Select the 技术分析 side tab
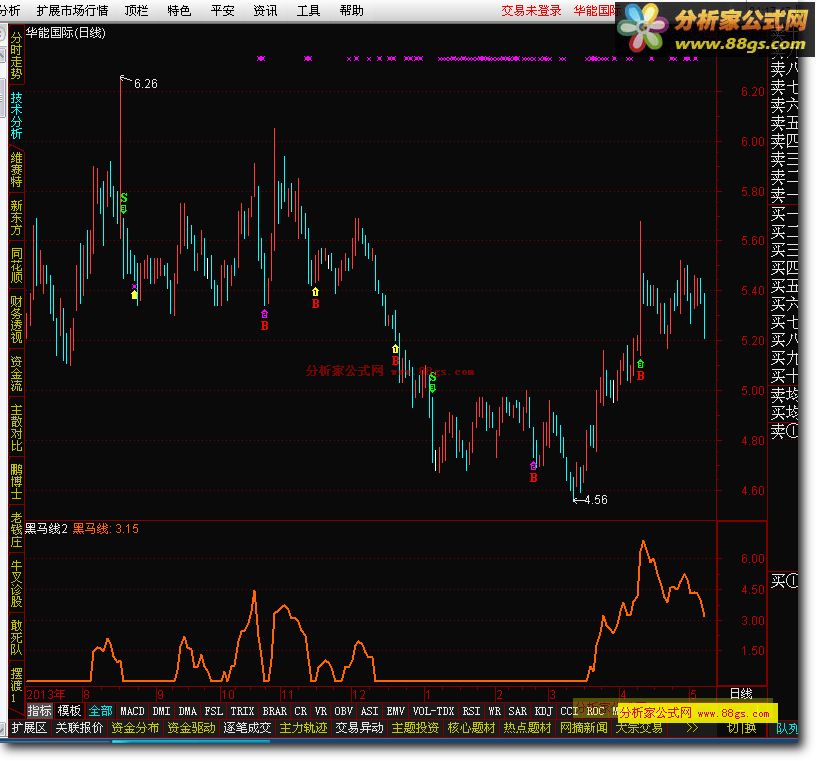 (16, 115)
